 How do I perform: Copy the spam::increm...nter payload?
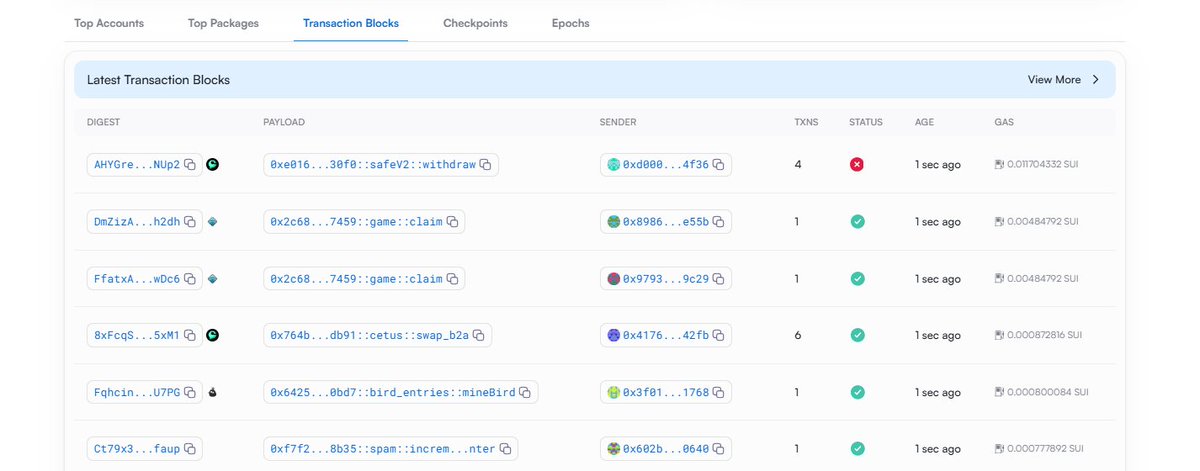(x=505, y=449)
